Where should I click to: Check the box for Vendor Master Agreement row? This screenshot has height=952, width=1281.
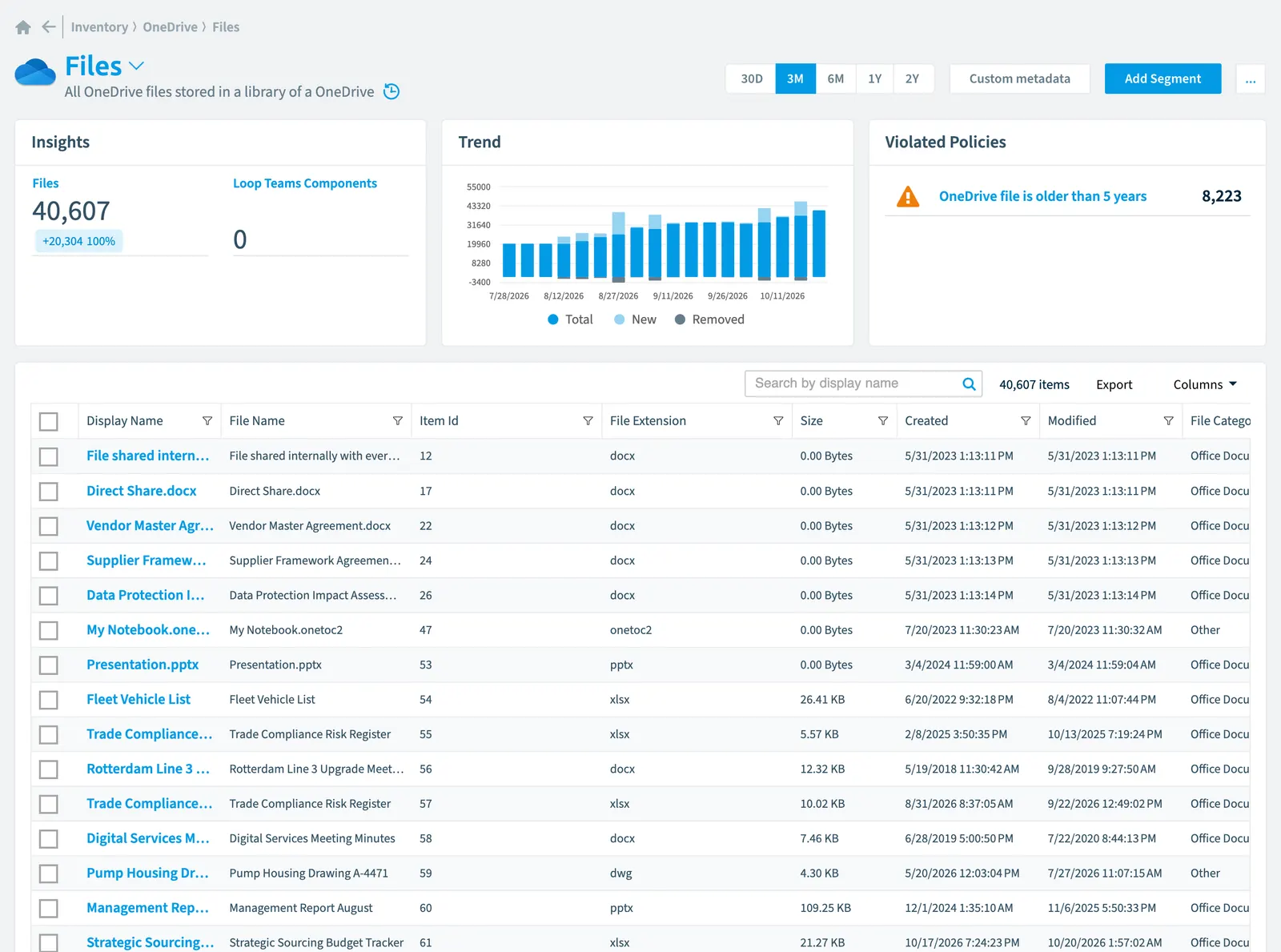(49, 526)
